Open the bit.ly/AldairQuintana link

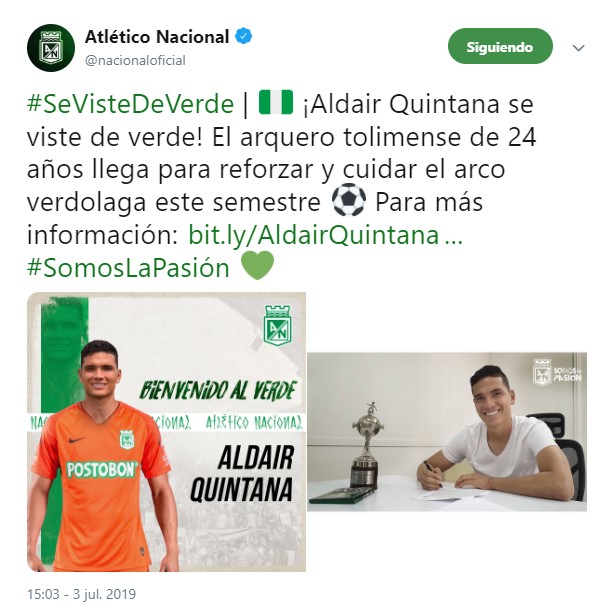pyautogui.click(x=326, y=235)
